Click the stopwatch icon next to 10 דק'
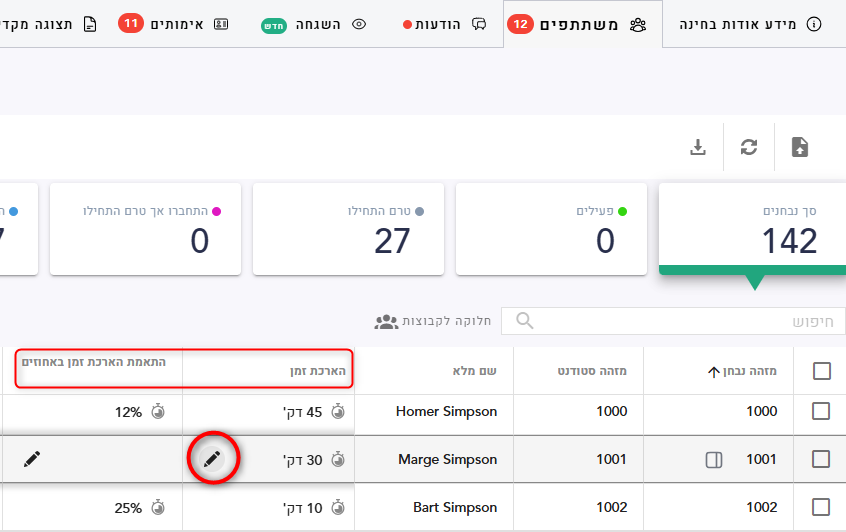The width and height of the screenshot is (846, 532). 338,507
